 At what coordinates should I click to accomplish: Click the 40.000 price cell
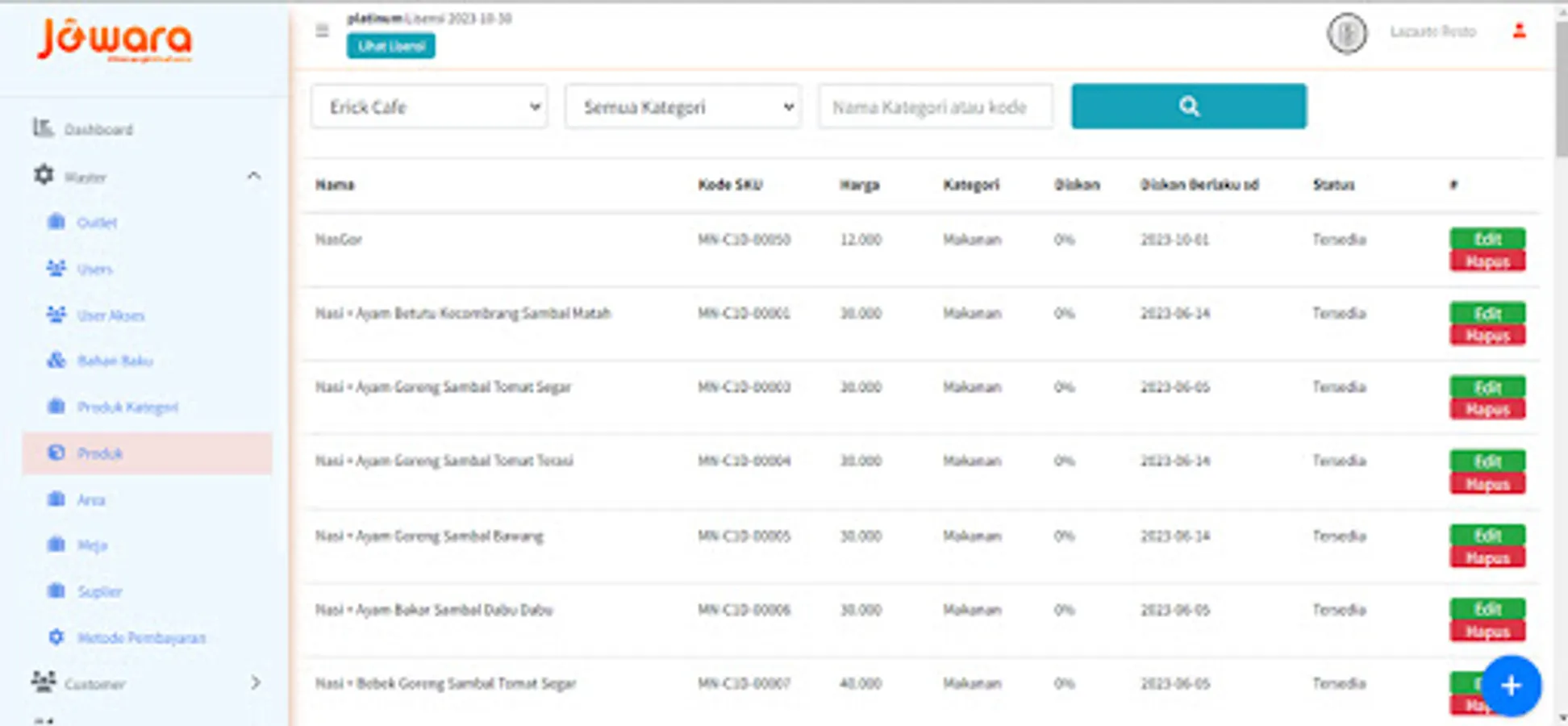[x=861, y=683]
